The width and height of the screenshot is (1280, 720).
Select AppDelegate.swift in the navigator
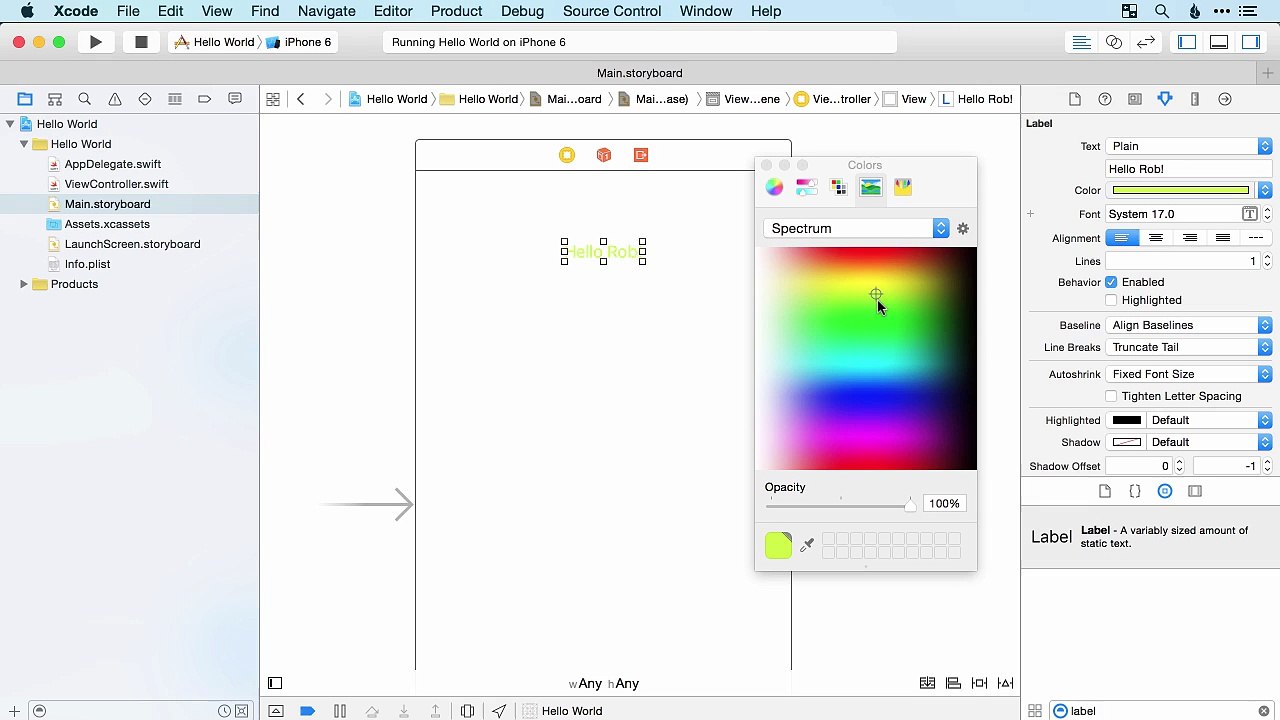click(112, 164)
